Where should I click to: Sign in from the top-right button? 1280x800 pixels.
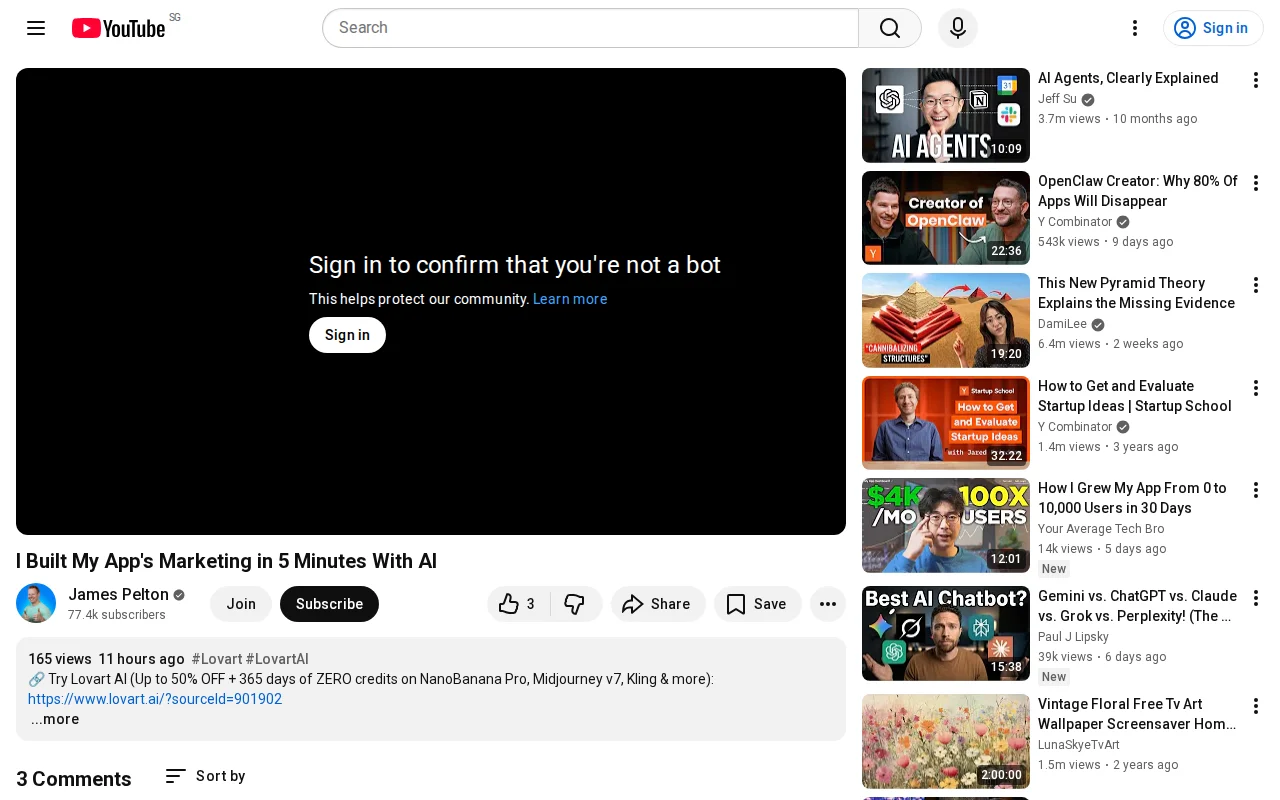click(1213, 28)
